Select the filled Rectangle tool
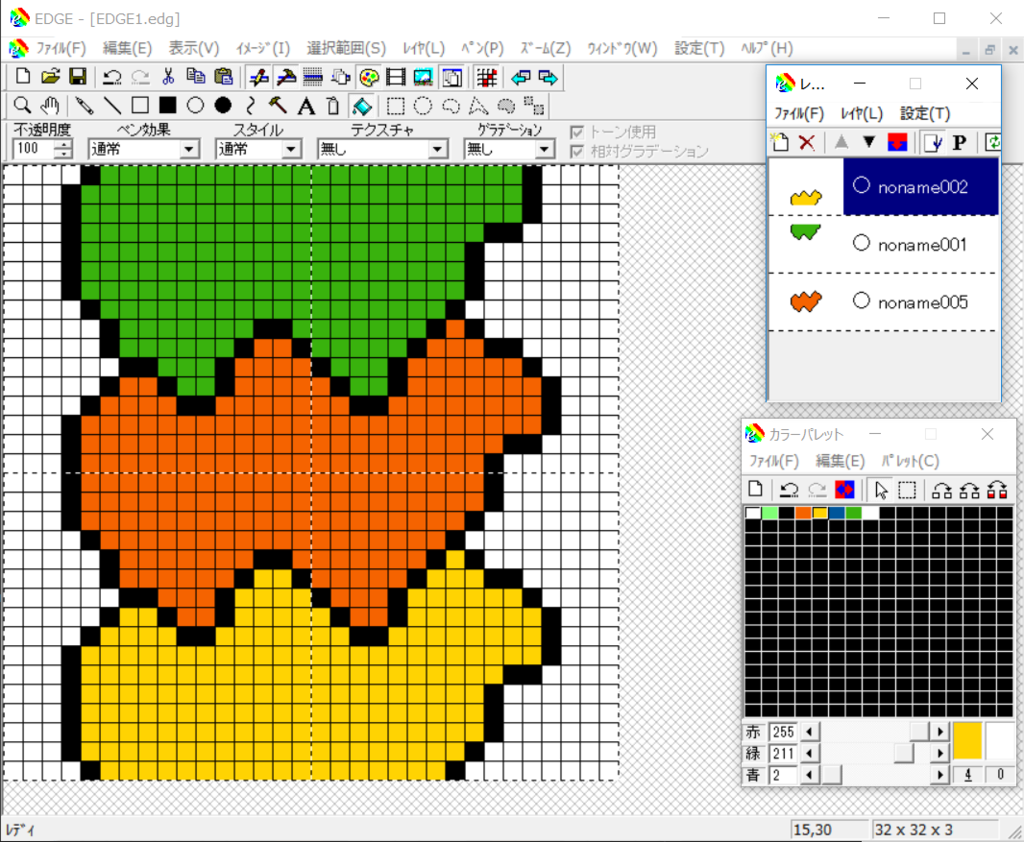Image resolution: width=1024 pixels, height=842 pixels. point(168,105)
